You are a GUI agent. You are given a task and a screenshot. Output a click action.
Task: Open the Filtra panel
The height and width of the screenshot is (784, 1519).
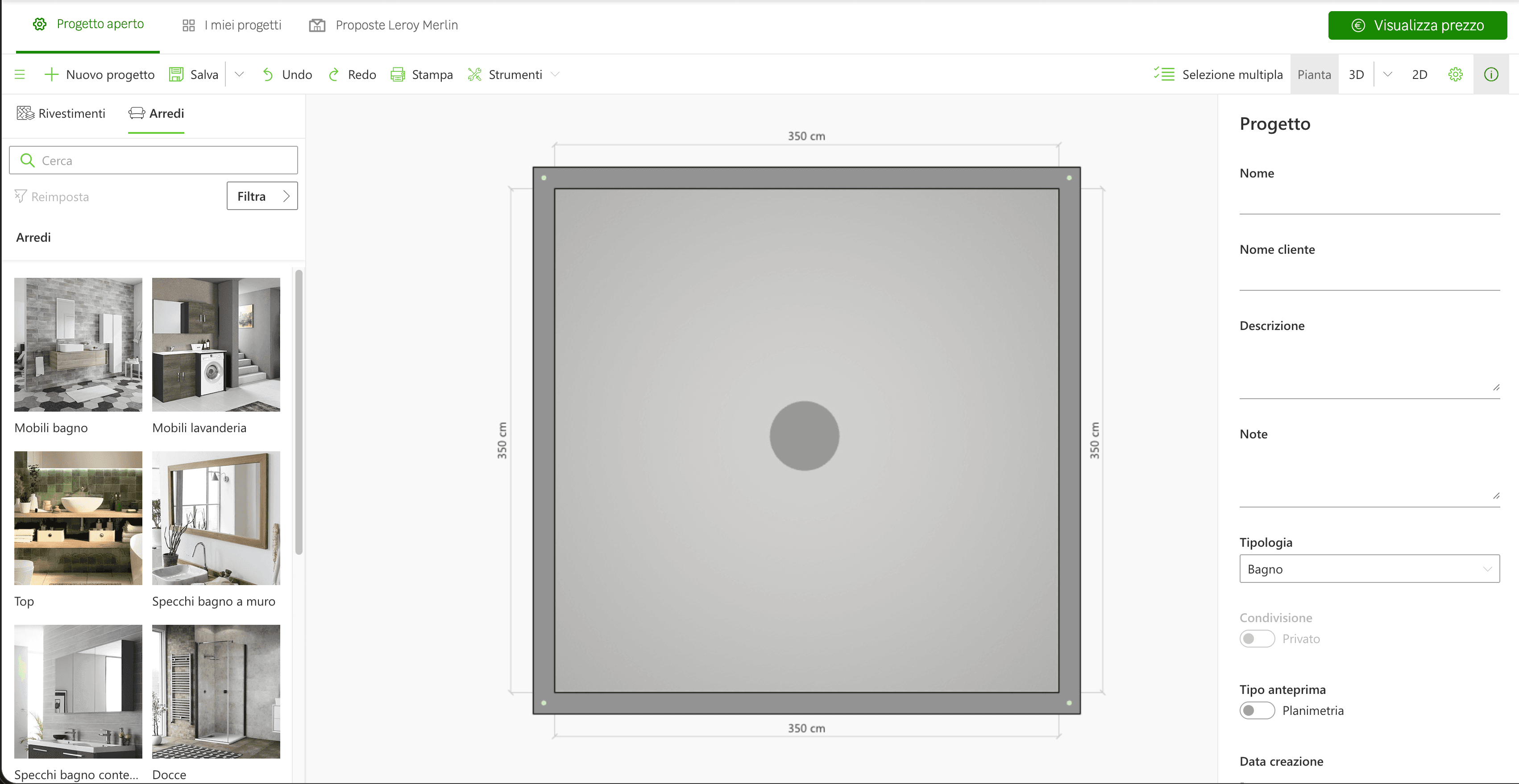coord(262,196)
